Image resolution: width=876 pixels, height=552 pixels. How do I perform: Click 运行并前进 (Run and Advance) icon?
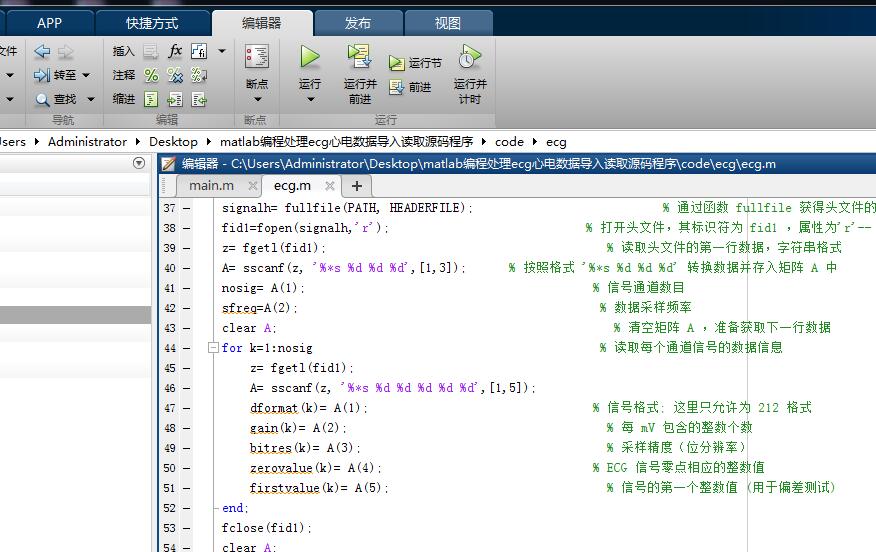[360, 56]
